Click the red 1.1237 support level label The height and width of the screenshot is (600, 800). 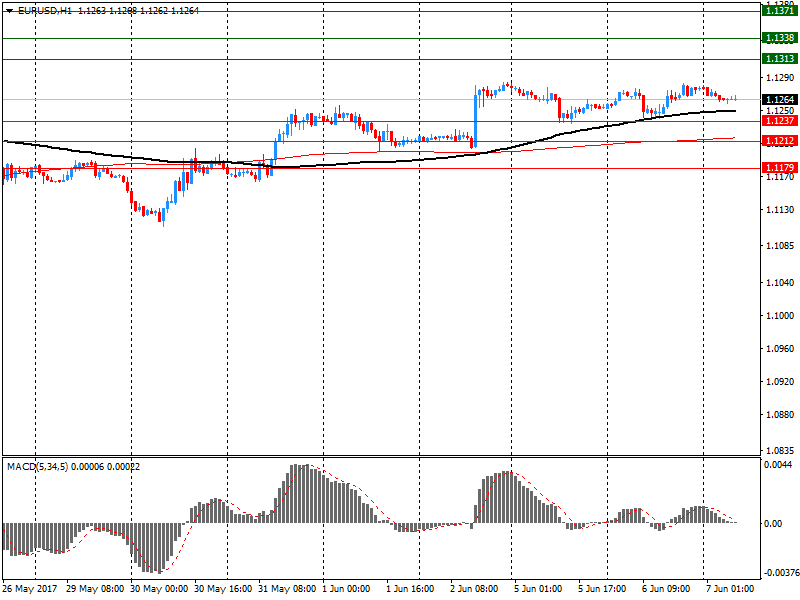tap(780, 120)
